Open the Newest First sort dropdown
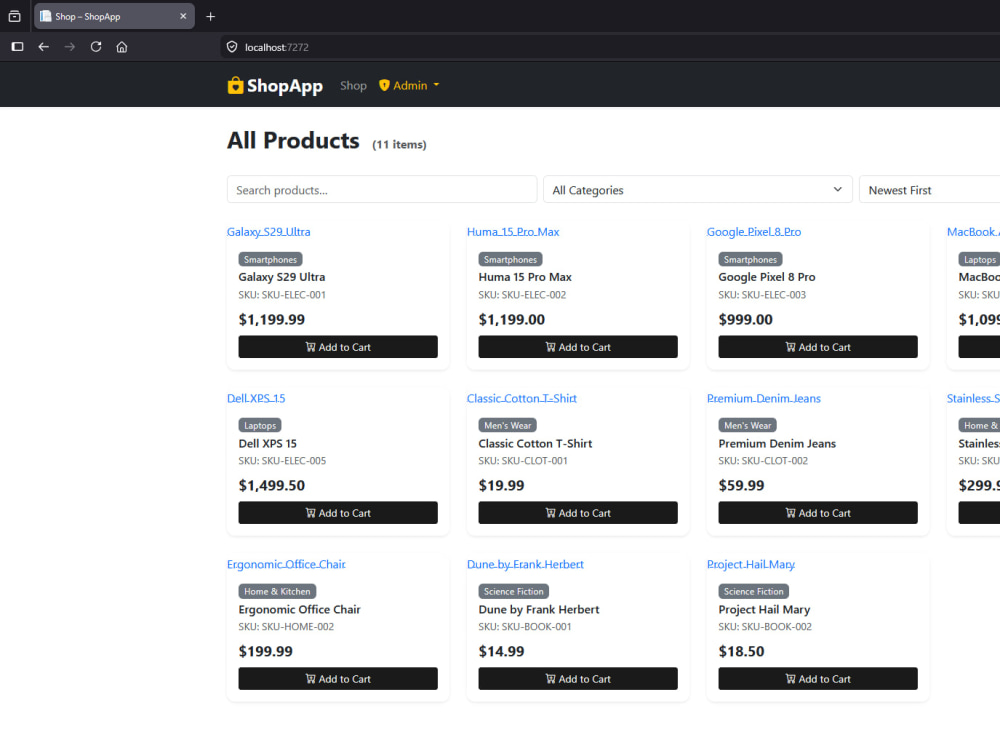The image size is (1000, 751). click(929, 190)
